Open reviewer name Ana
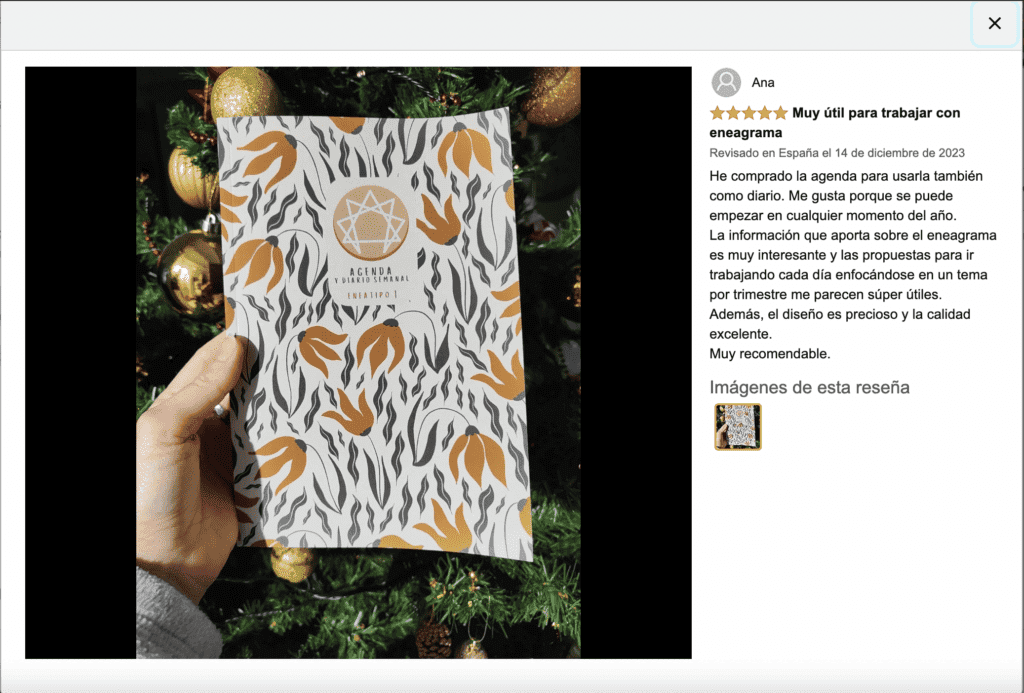This screenshot has height=693, width=1024. [763, 82]
